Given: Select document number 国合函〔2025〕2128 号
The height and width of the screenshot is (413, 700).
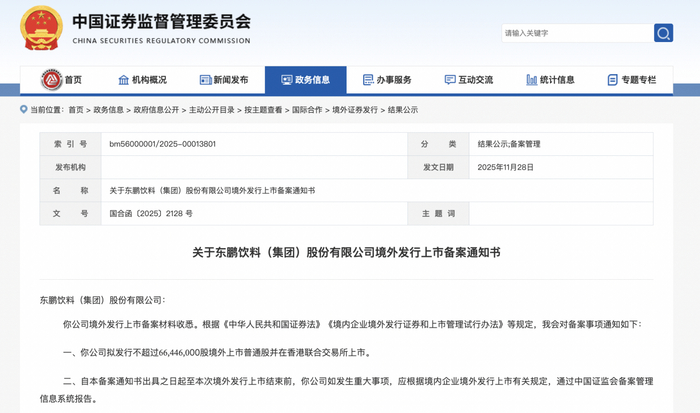Looking at the screenshot, I should [151, 214].
